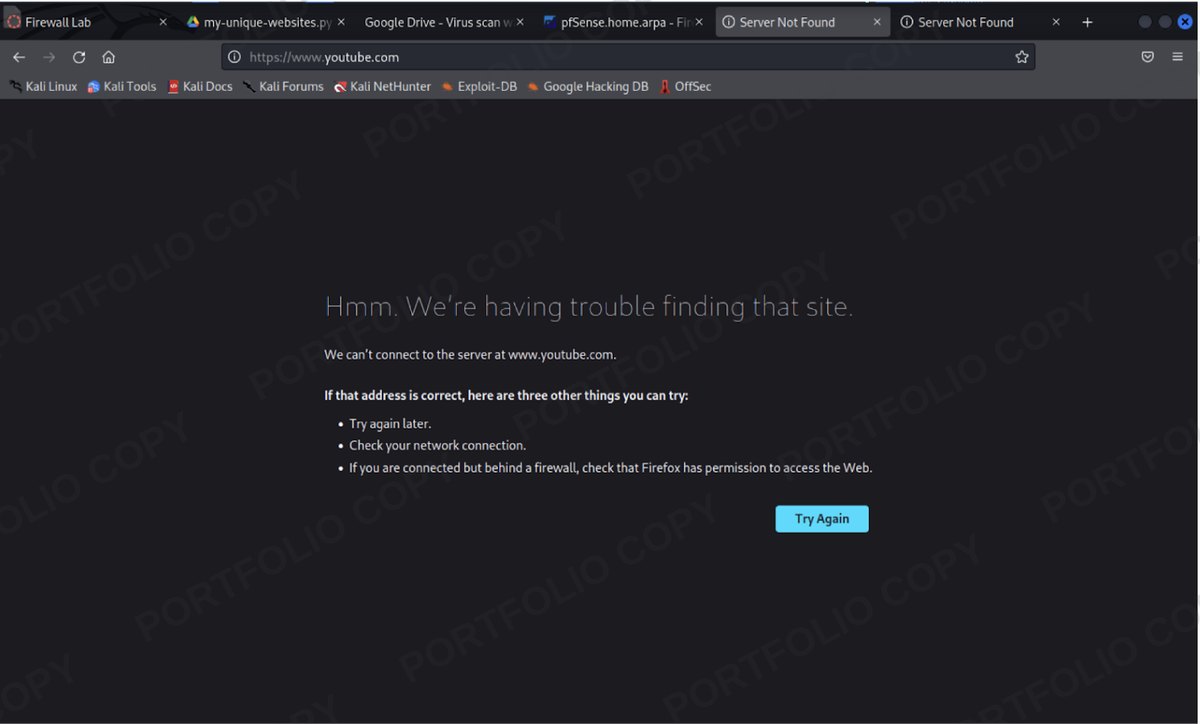
Task: Open the Firefox home page
Action: pos(108,57)
